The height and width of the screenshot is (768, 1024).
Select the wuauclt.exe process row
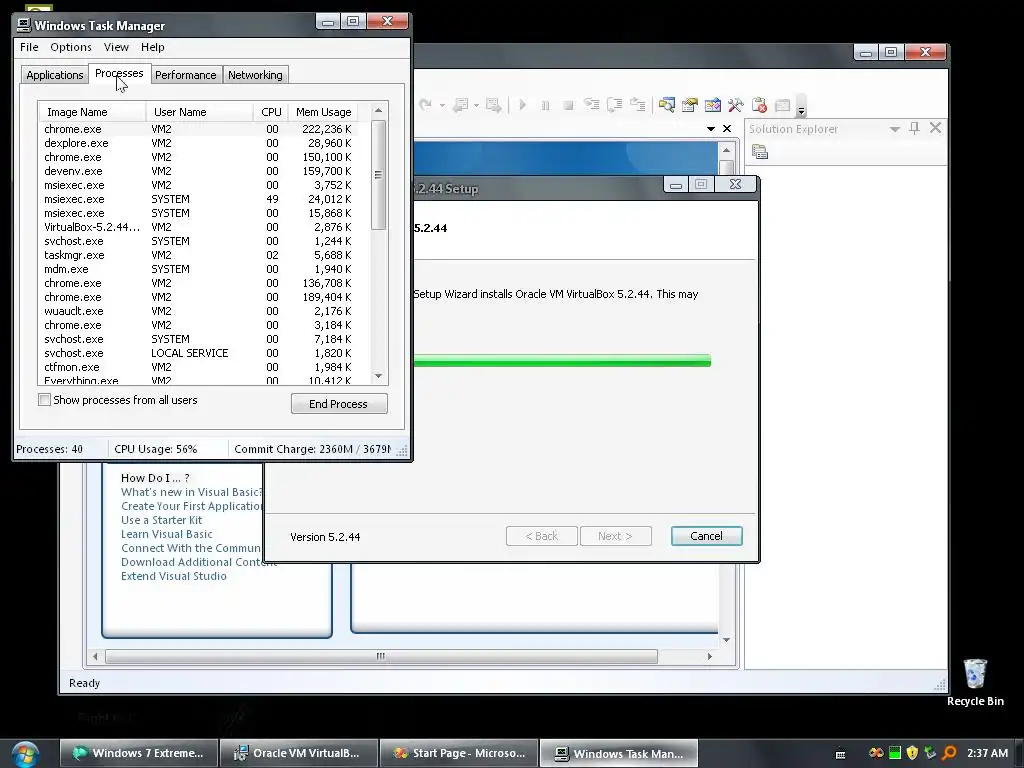pyautogui.click(x=198, y=312)
